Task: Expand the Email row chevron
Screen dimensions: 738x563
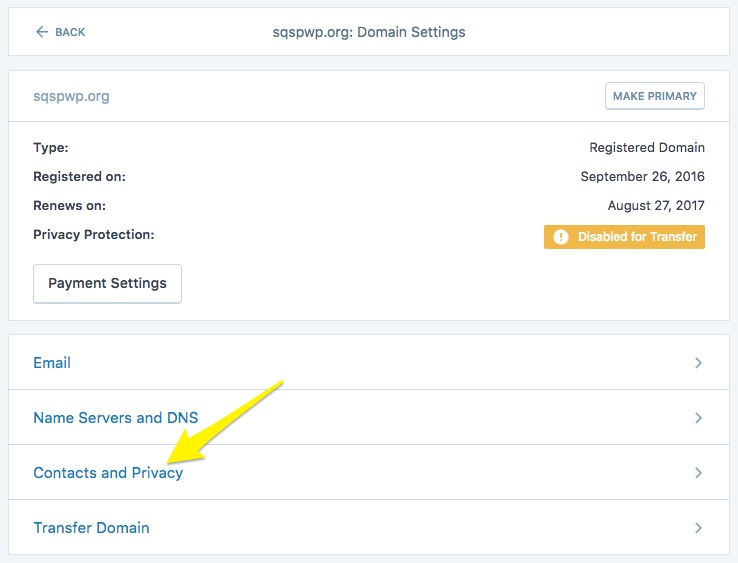Action: (x=698, y=363)
